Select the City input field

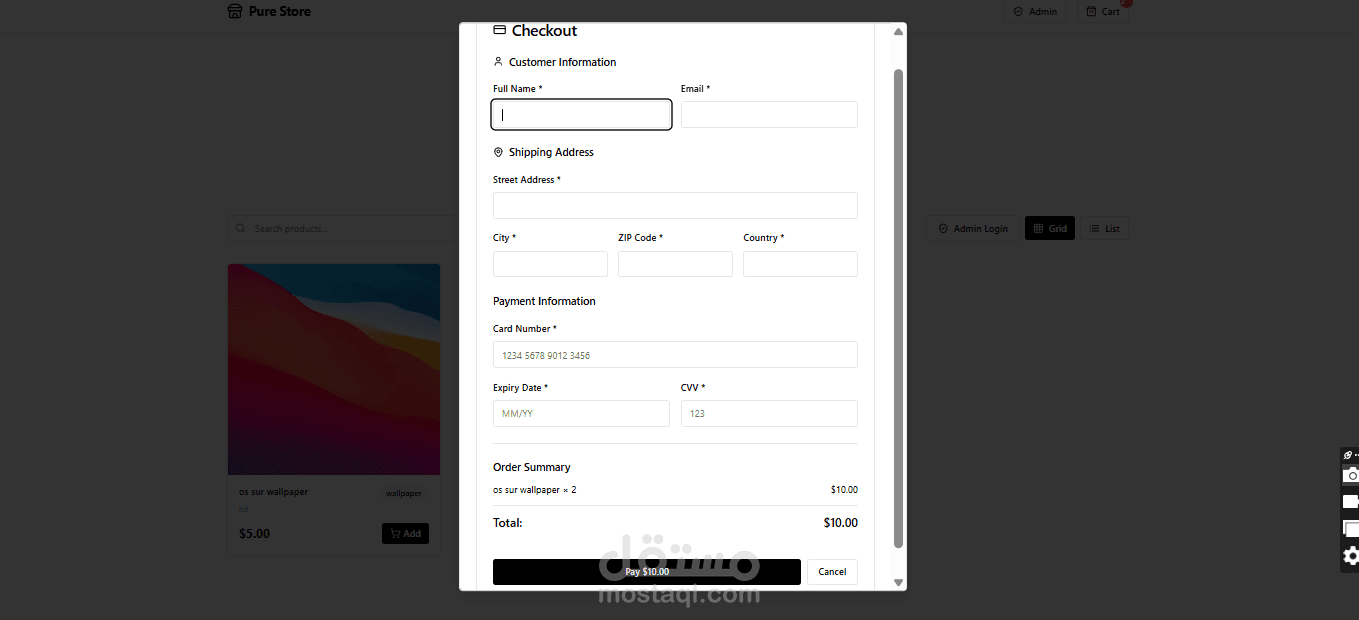pos(550,264)
